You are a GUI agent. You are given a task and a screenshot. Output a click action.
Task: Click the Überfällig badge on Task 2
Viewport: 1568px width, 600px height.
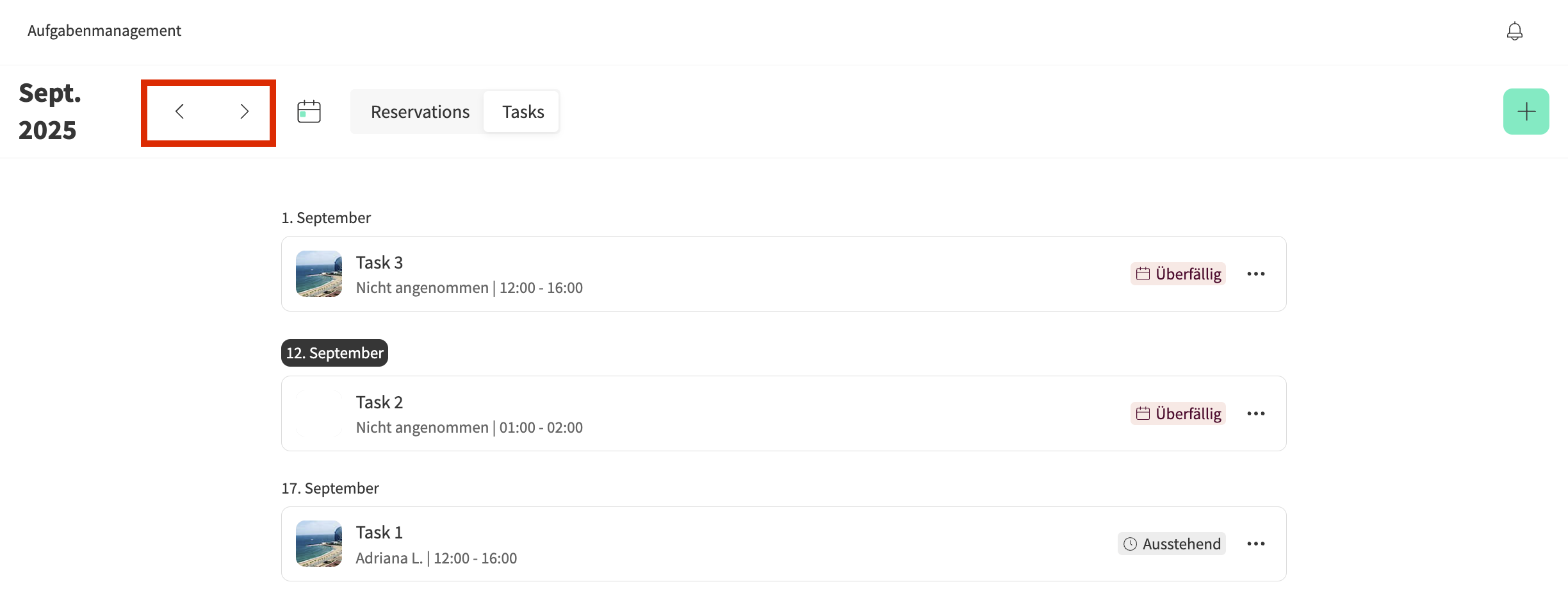tap(1178, 414)
